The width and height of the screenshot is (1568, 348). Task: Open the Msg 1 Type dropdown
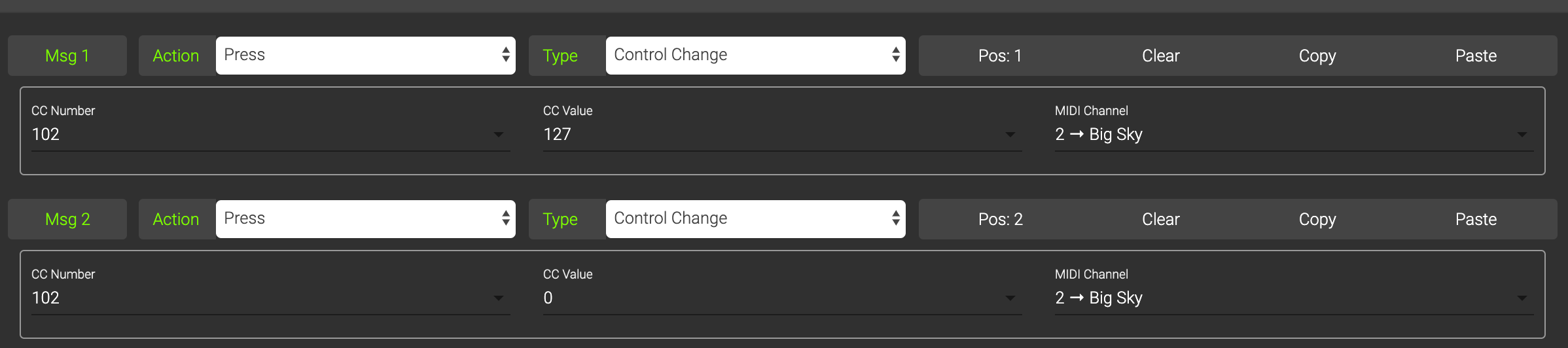pyautogui.click(x=755, y=56)
